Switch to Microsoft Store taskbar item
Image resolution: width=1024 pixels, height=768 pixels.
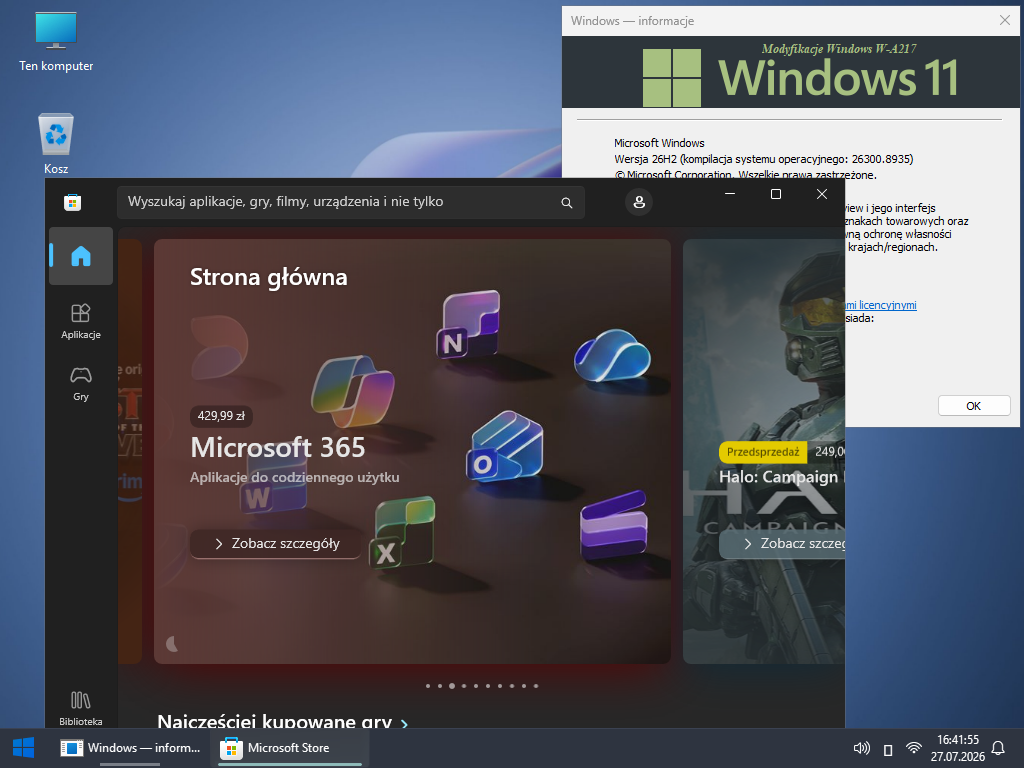point(290,748)
